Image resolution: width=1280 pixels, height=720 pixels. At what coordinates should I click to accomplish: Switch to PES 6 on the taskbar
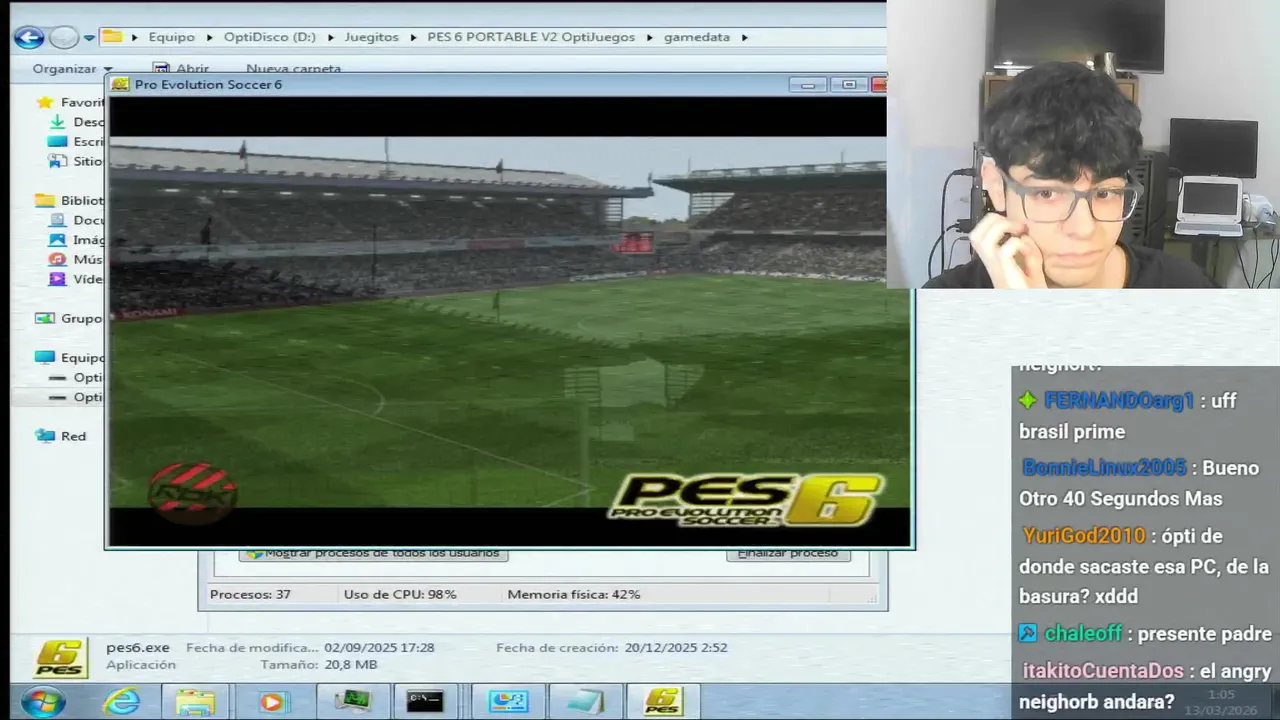(662, 702)
